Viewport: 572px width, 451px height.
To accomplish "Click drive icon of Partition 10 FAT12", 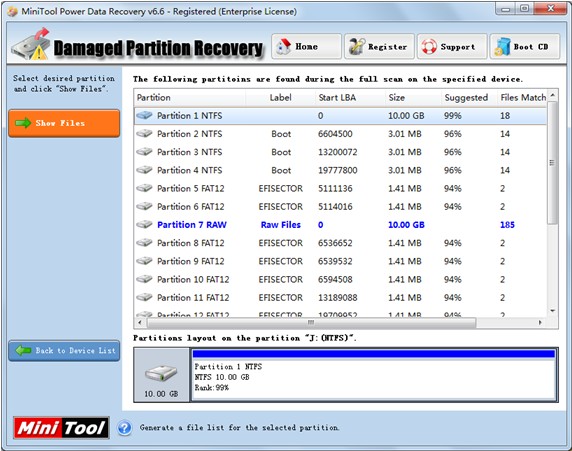I will point(144,280).
